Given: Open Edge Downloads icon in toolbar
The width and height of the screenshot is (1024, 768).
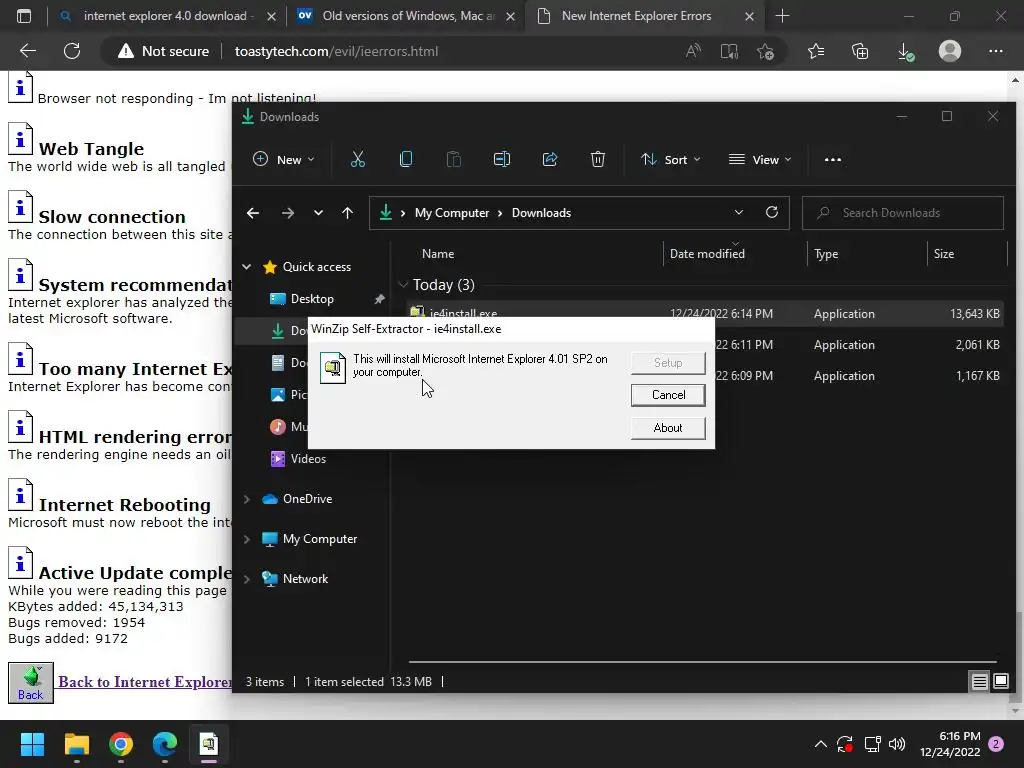Looking at the screenshot, I should click(905, 52).
